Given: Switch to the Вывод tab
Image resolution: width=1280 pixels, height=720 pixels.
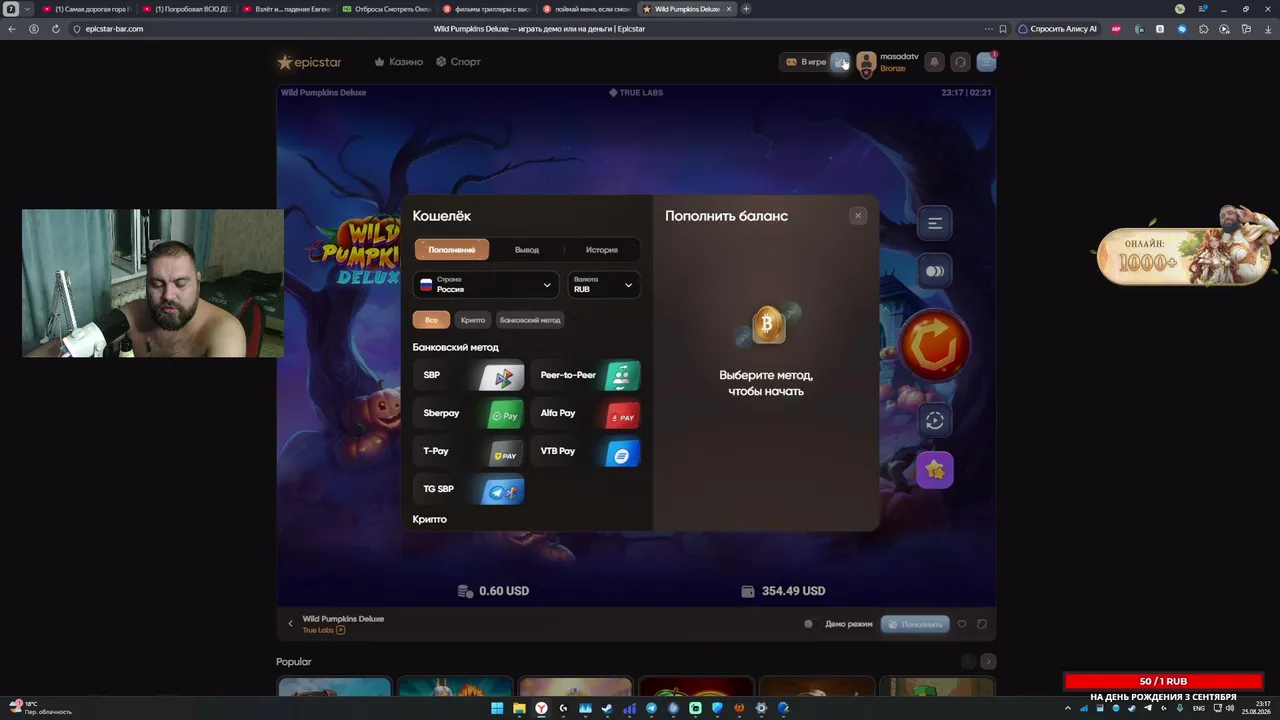Looking at the screenshot, I should (x=527, y=250).
